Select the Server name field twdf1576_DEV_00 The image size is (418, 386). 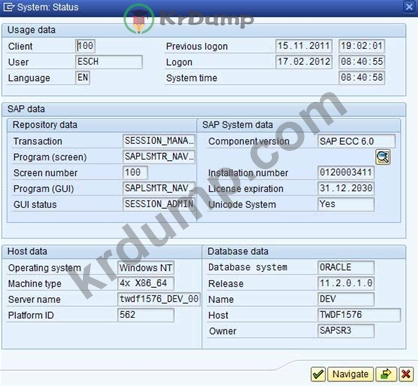coord(159,299)
